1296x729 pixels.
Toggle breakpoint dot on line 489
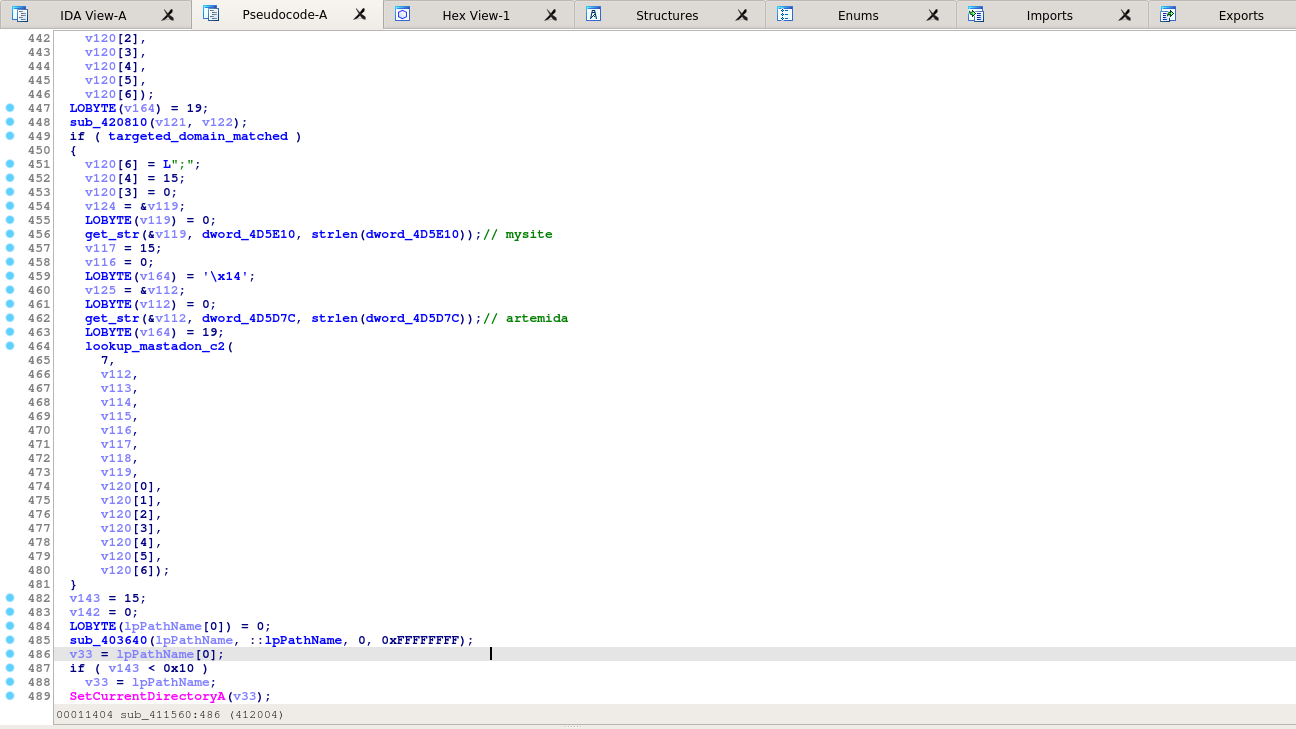tap(10, 696)
